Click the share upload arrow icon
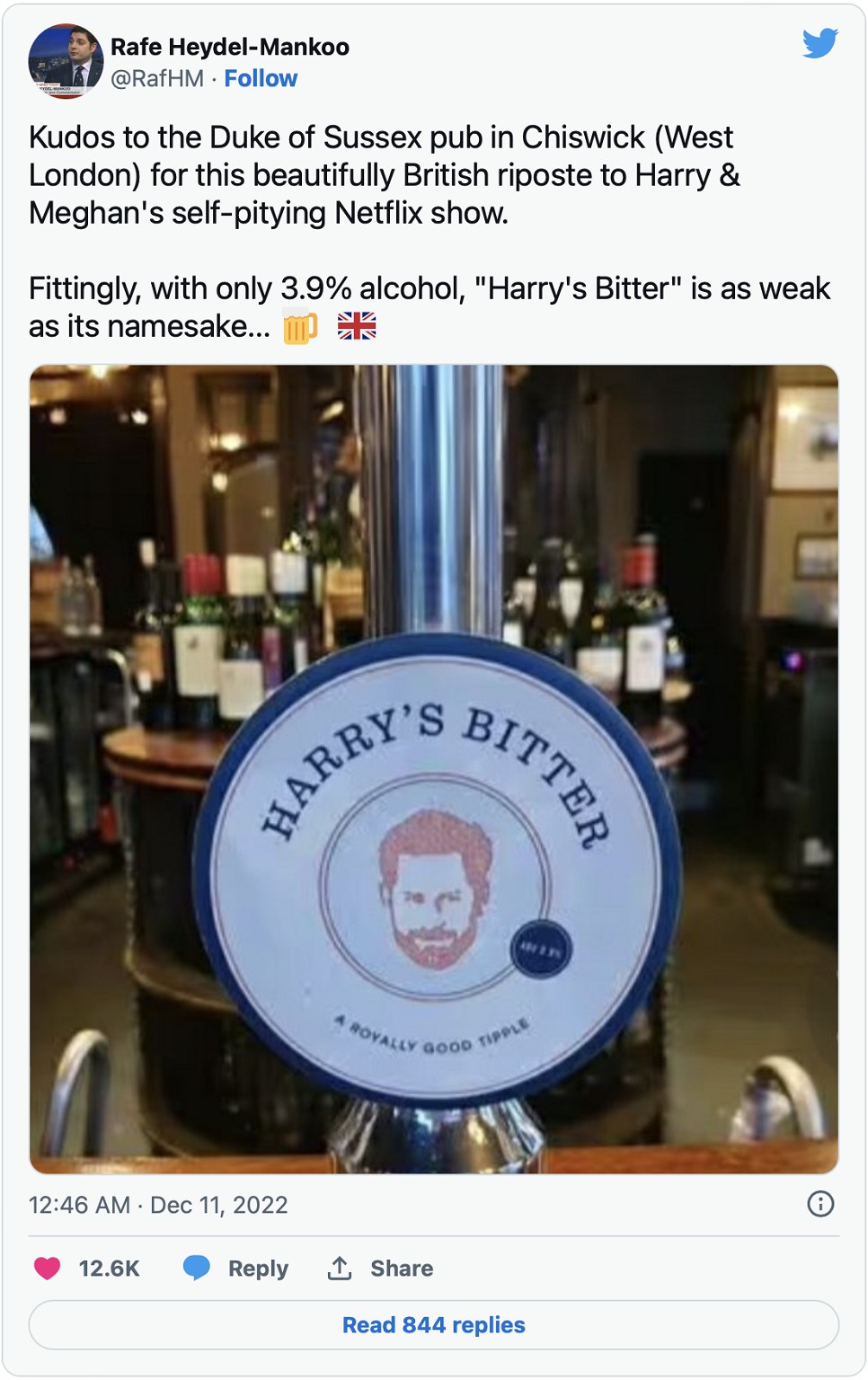The image size is (868, 1380). pos(340,1268)
